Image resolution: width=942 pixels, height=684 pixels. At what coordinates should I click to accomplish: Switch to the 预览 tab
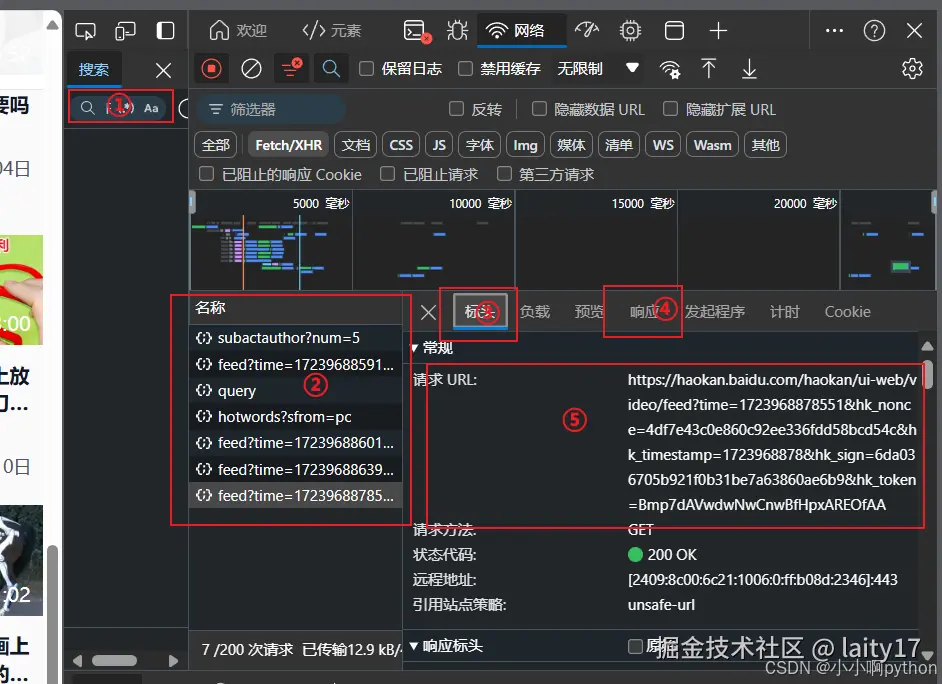pyautogui.click(x=589, y=311)
